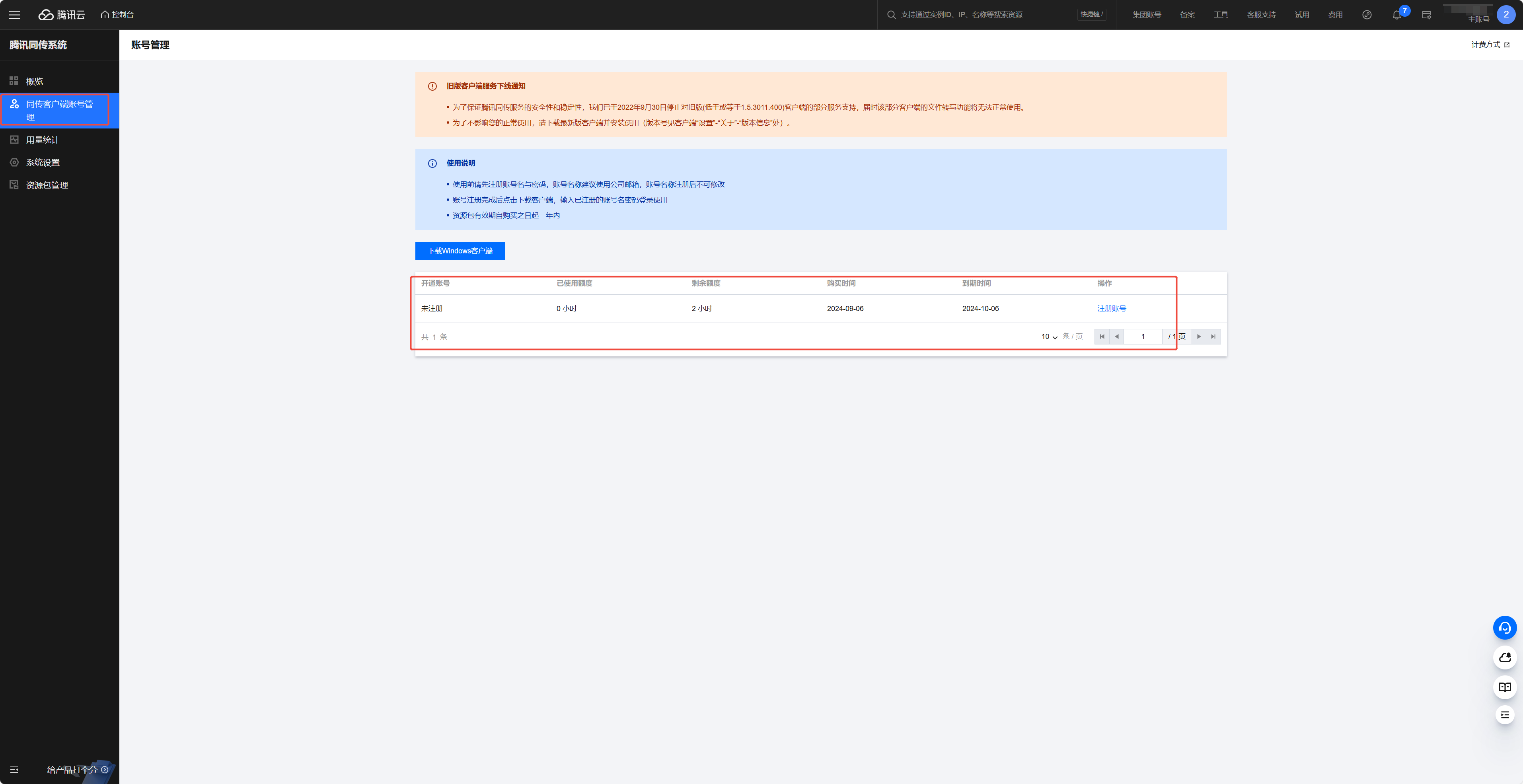Jump to last page arrow
Viewport: 1523px width, 784px height.
point(1213,337)
